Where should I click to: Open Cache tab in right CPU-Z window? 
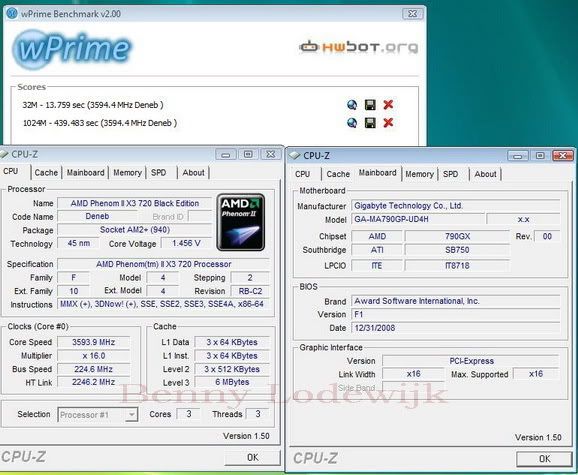pyautogui.click(x=338, y=174)
